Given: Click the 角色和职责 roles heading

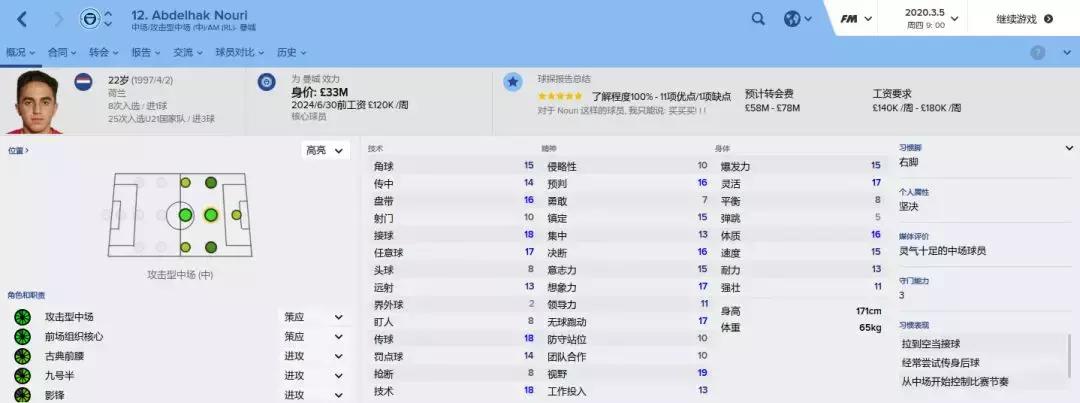Looking at the screenshot, I should tap(26, 295).
